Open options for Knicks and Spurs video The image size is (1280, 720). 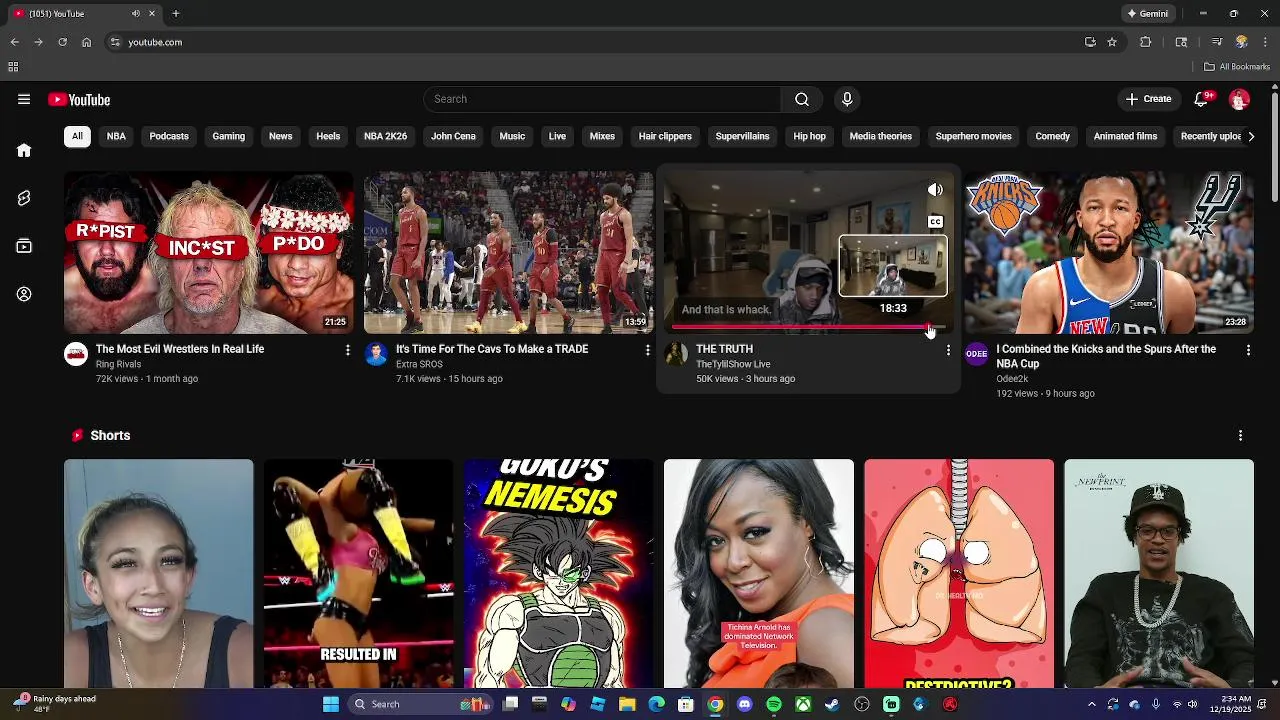pyautogui.click(x=1248, y=350)
